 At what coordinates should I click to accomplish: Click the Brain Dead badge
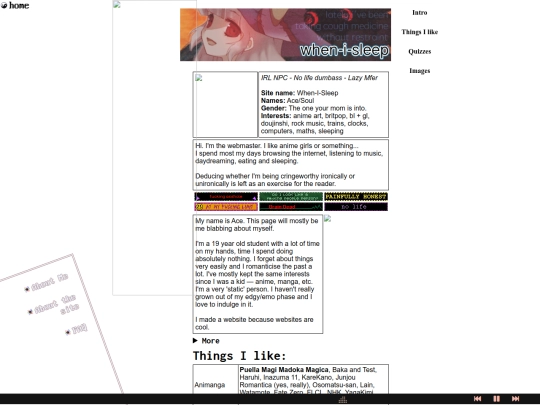[x=291, y=207]
